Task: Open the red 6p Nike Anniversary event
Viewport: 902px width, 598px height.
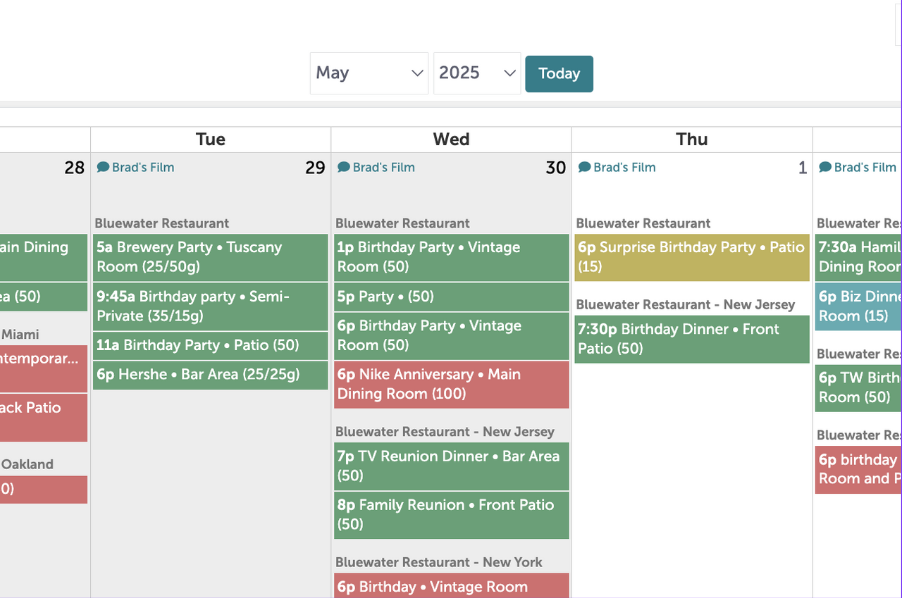Action: (x=451, y=384)
